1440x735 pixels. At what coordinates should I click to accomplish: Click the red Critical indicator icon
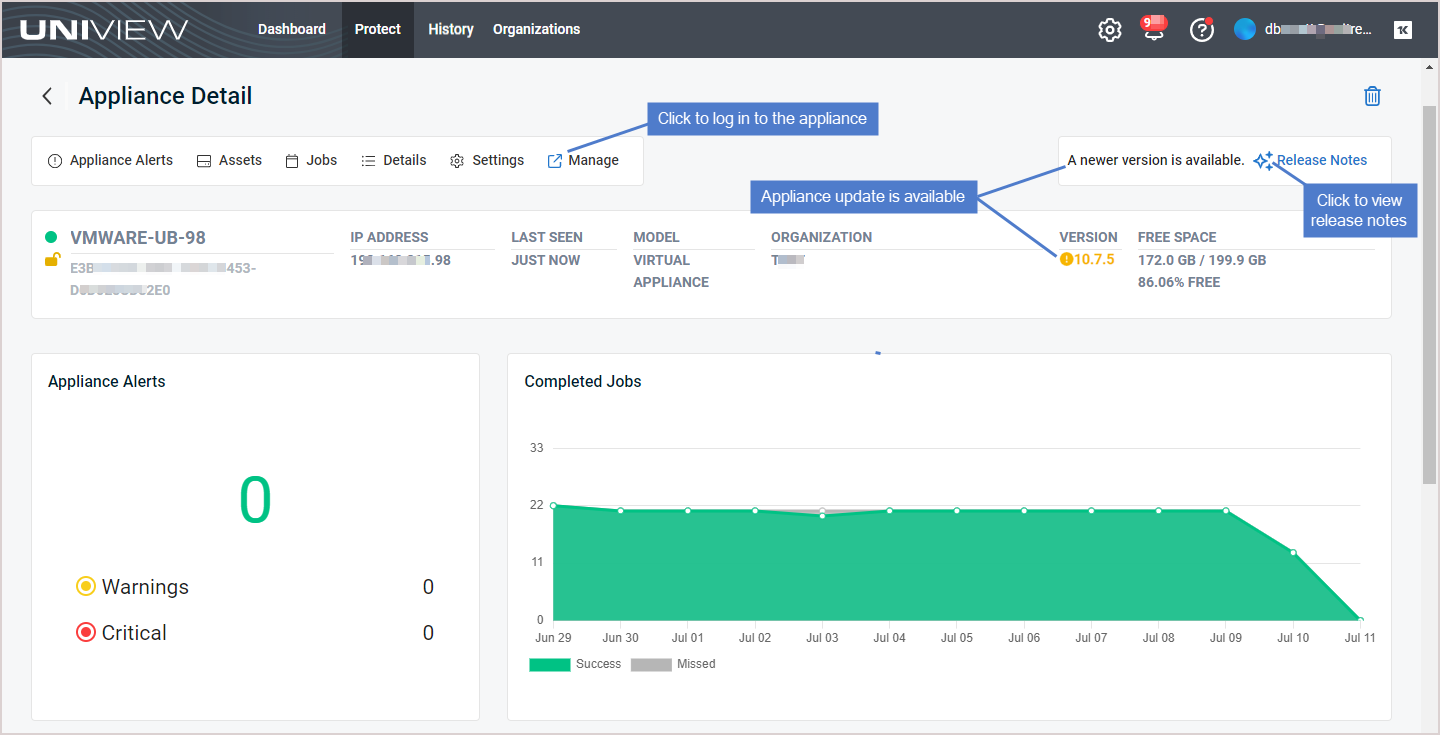tap(86, 632)
